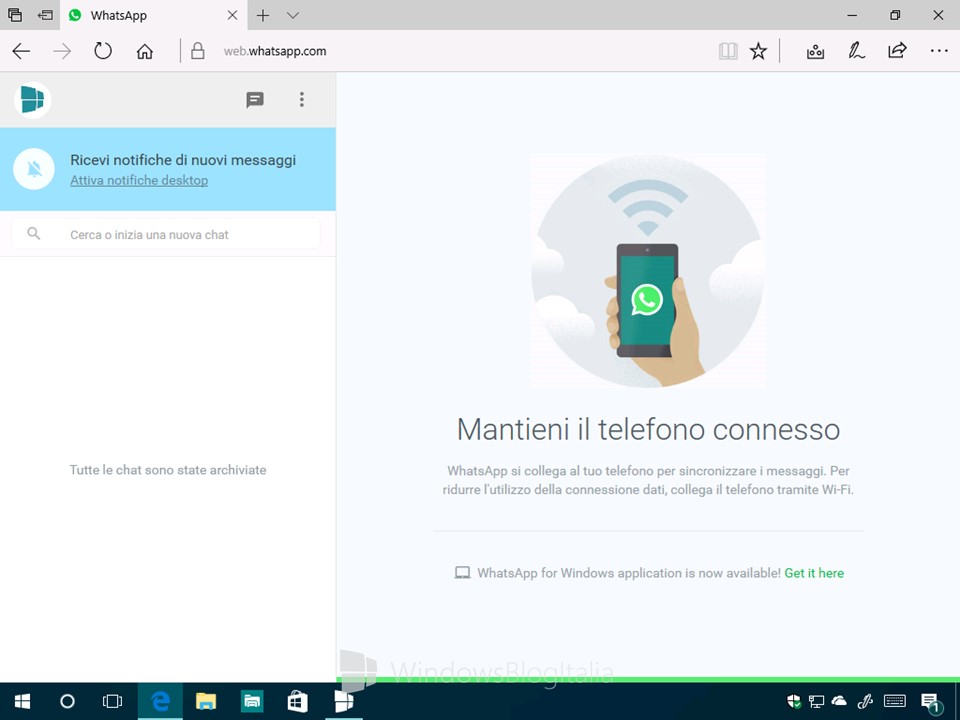Open WhatsApp three-dot menu
The image size is (960, 720).
[302, 100]
